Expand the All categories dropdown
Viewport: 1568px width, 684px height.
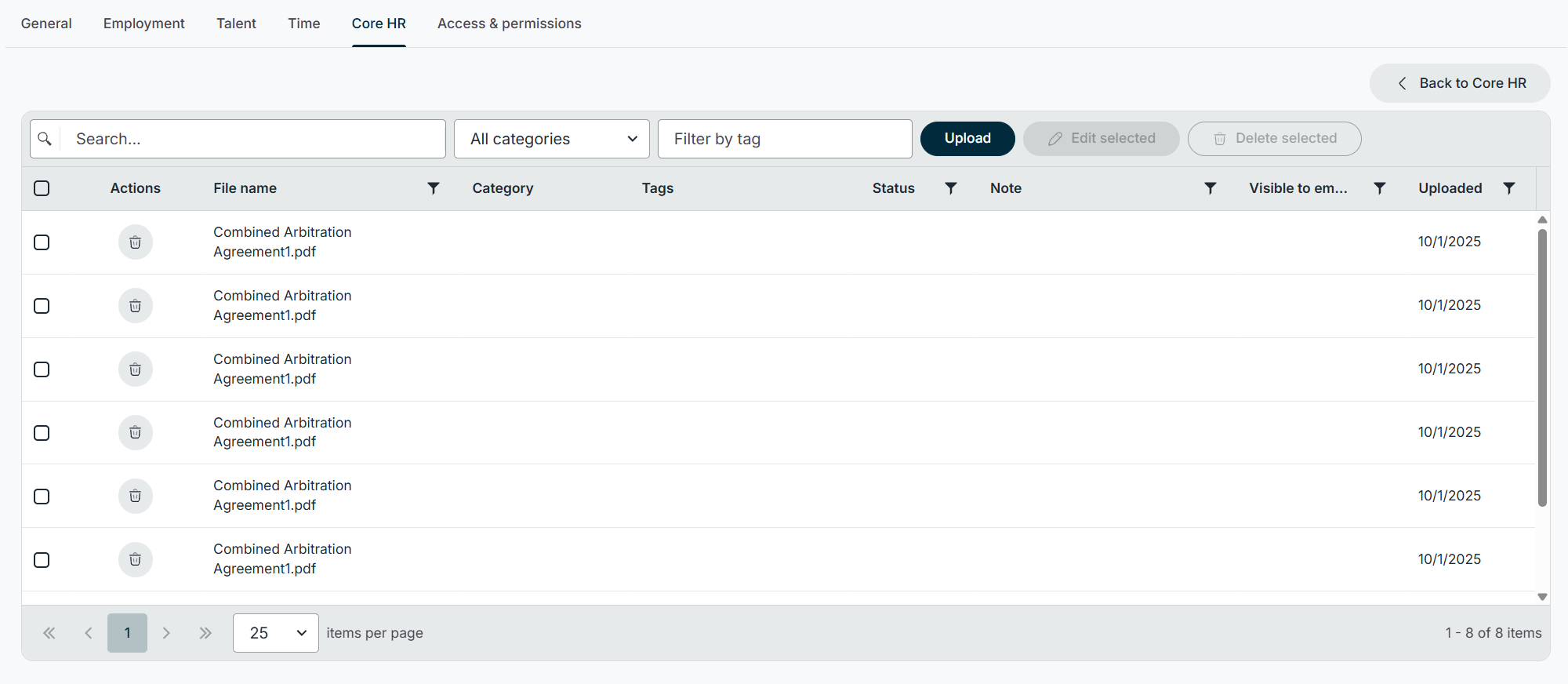[x=552, y=139]
